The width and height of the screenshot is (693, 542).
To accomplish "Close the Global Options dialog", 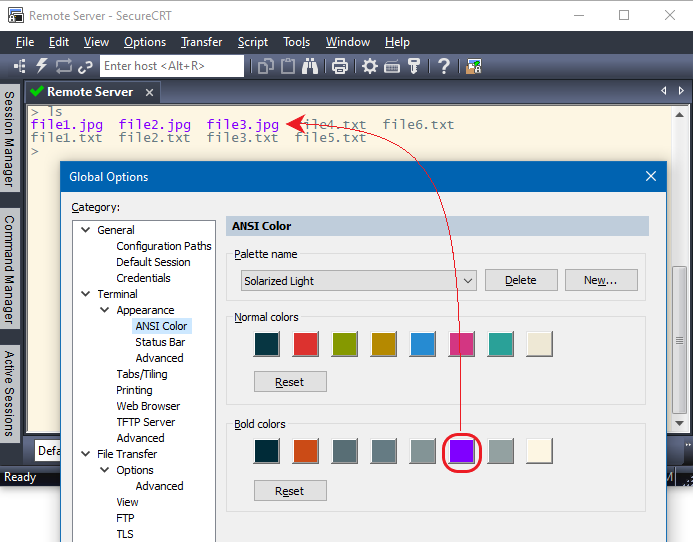I will (x=651, y=176).
